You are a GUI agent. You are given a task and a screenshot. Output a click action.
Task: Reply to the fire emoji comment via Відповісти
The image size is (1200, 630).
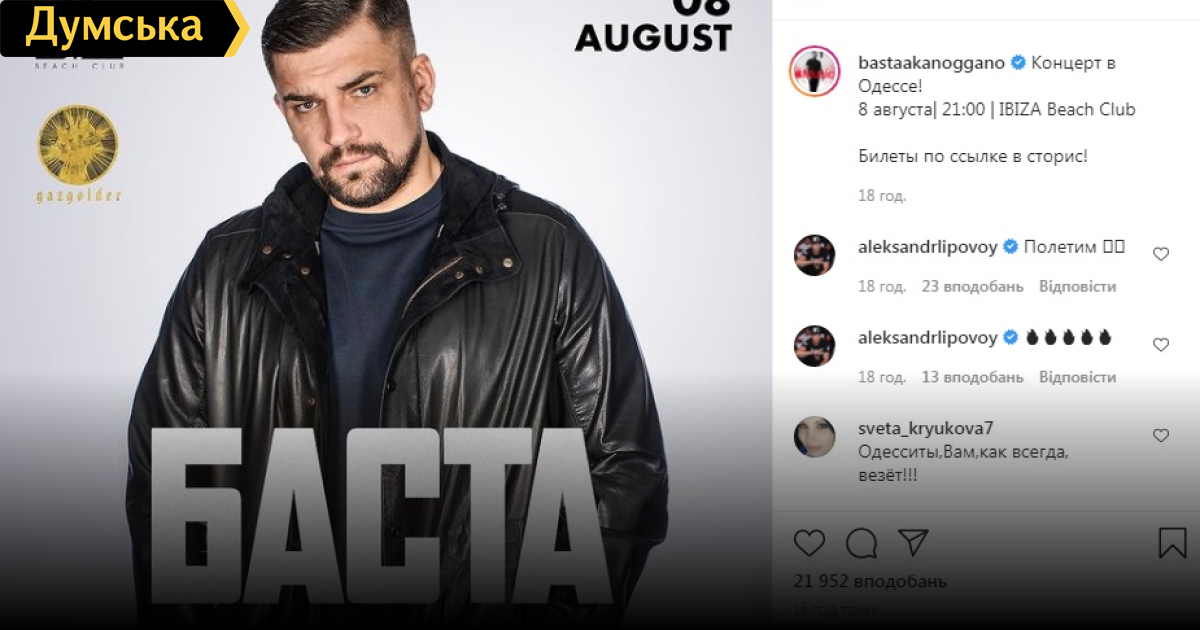[x=1077, y=377]
